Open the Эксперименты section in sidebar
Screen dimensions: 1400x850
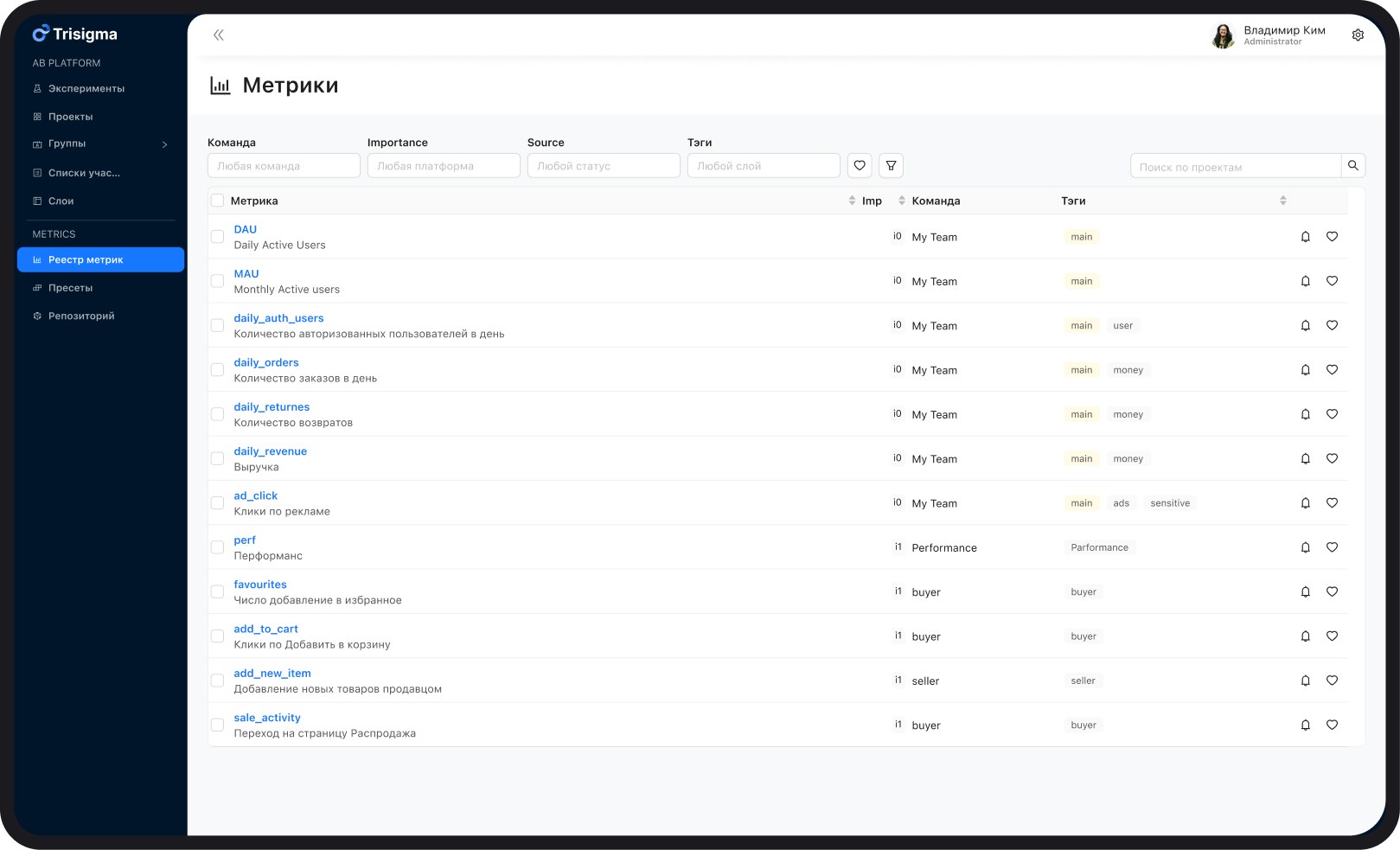point(87,88)
